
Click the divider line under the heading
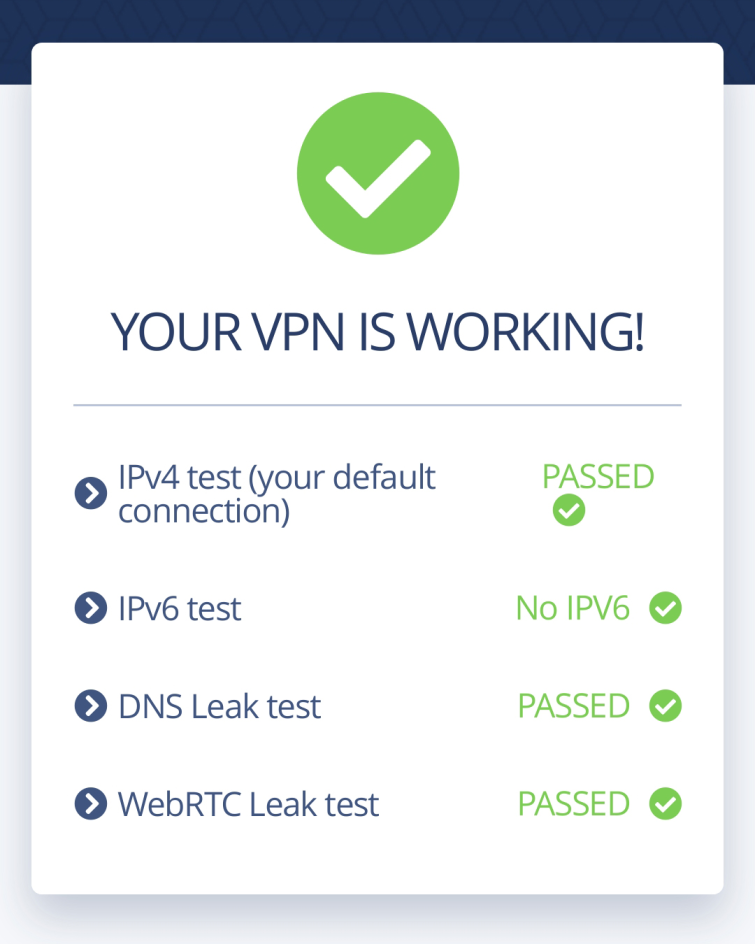378,405
